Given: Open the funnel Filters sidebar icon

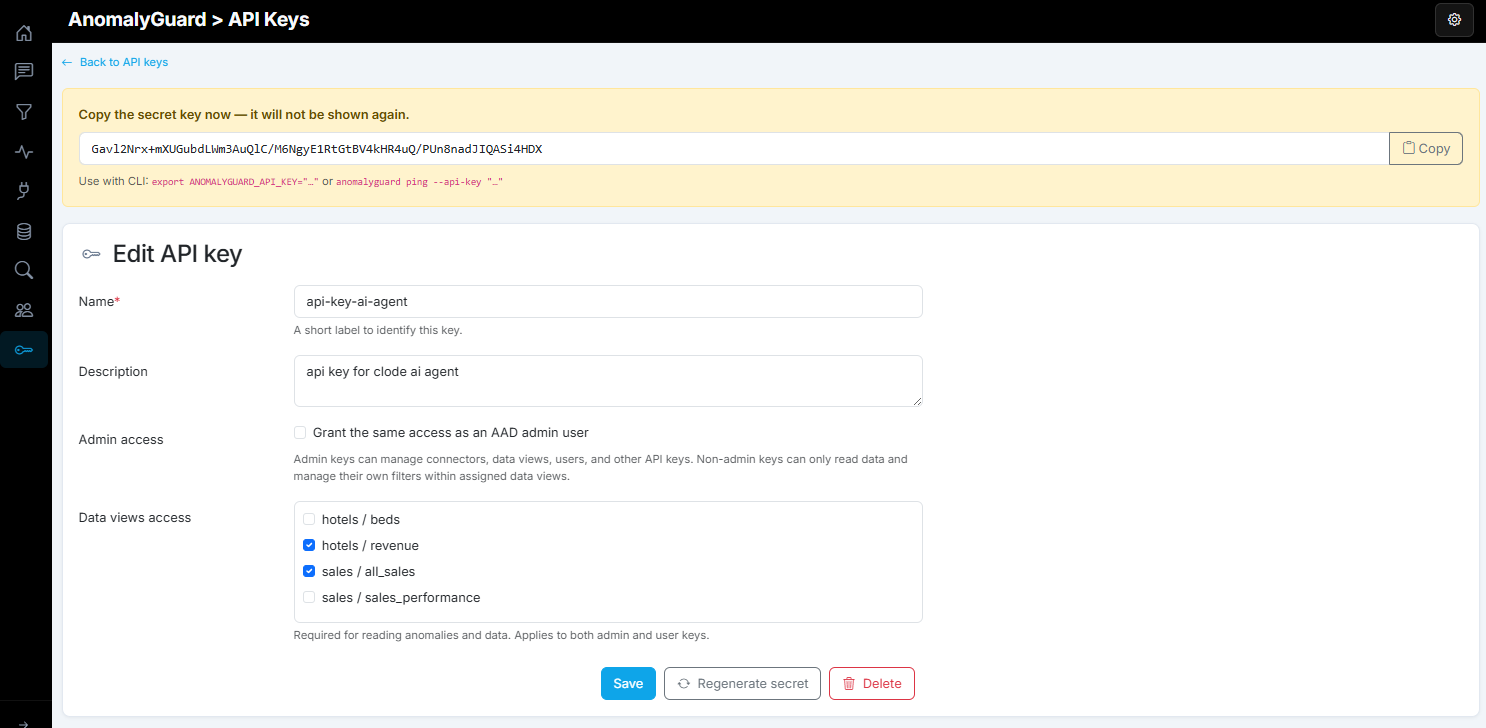Looking at the screenshot, I should (x=24, y=112).
